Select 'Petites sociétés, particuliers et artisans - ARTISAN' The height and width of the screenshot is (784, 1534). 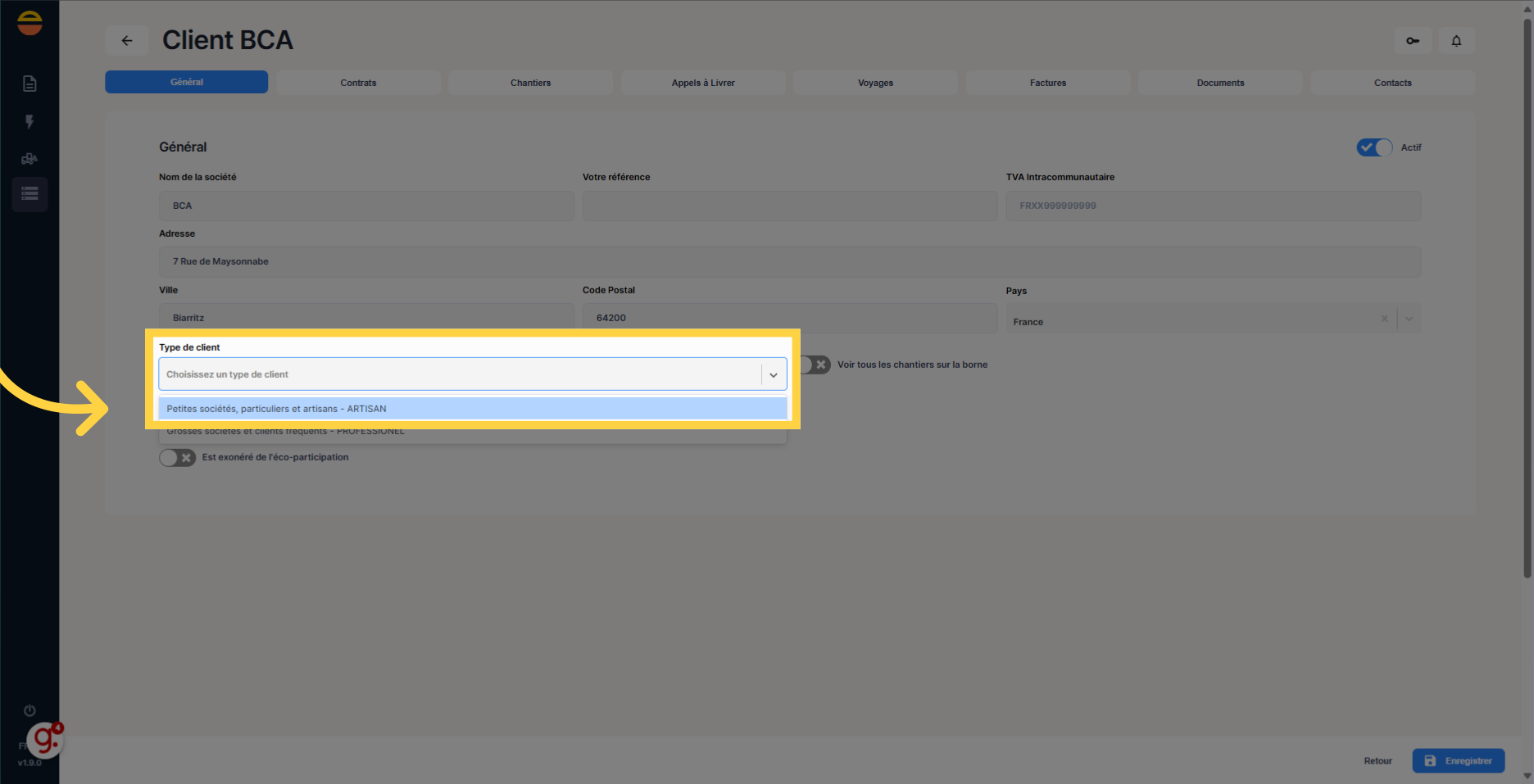pyautogui.click(x=473, y=408)
